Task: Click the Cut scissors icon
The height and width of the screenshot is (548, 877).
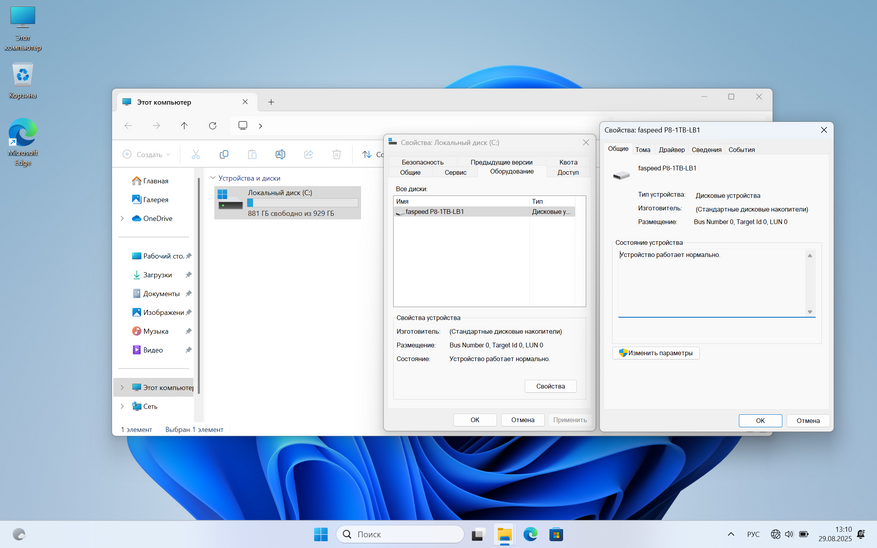Action: tap(196, 154)
